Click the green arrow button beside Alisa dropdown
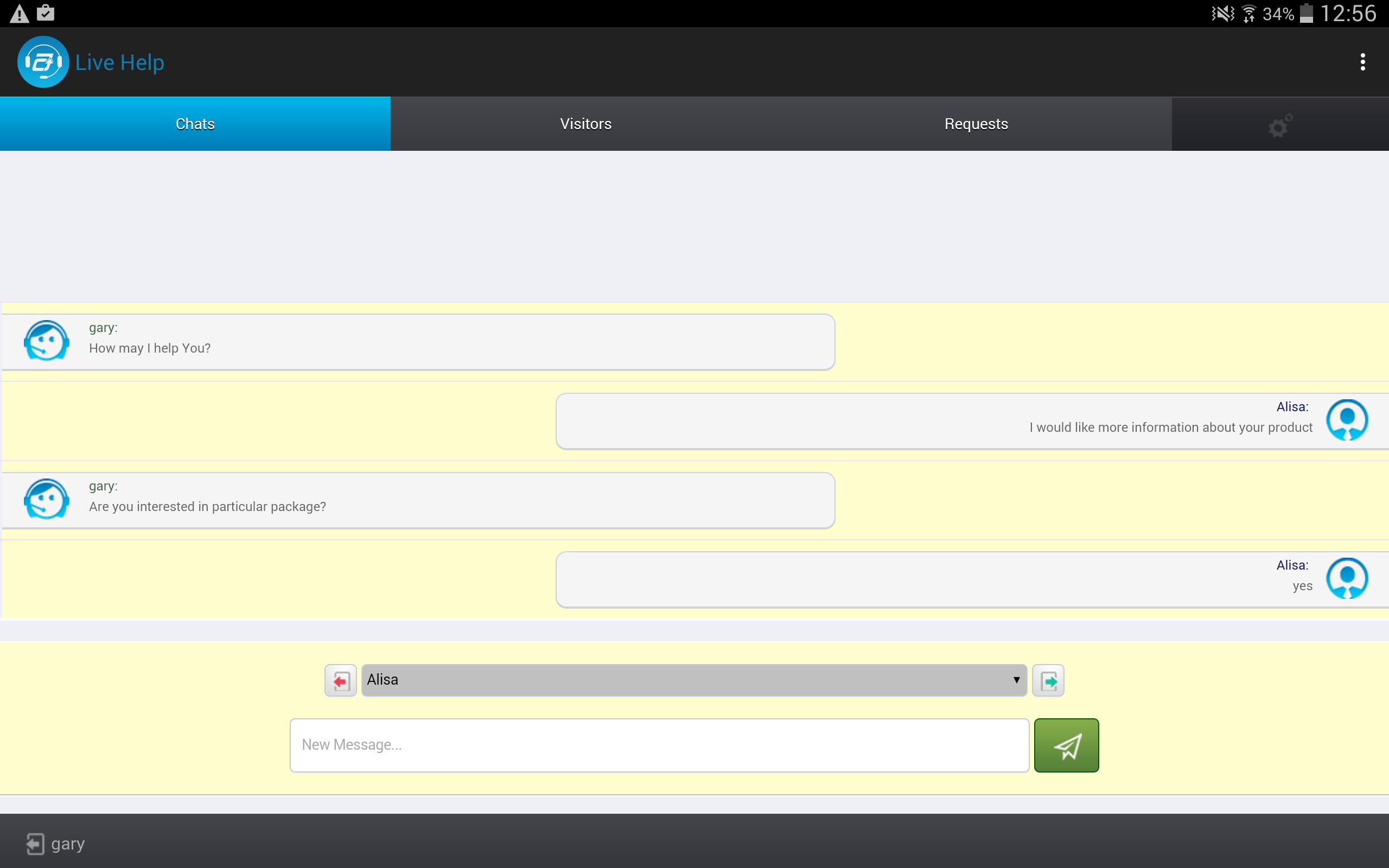The height and width of the screenshot is (868, 1389). tap(1048, 680)
